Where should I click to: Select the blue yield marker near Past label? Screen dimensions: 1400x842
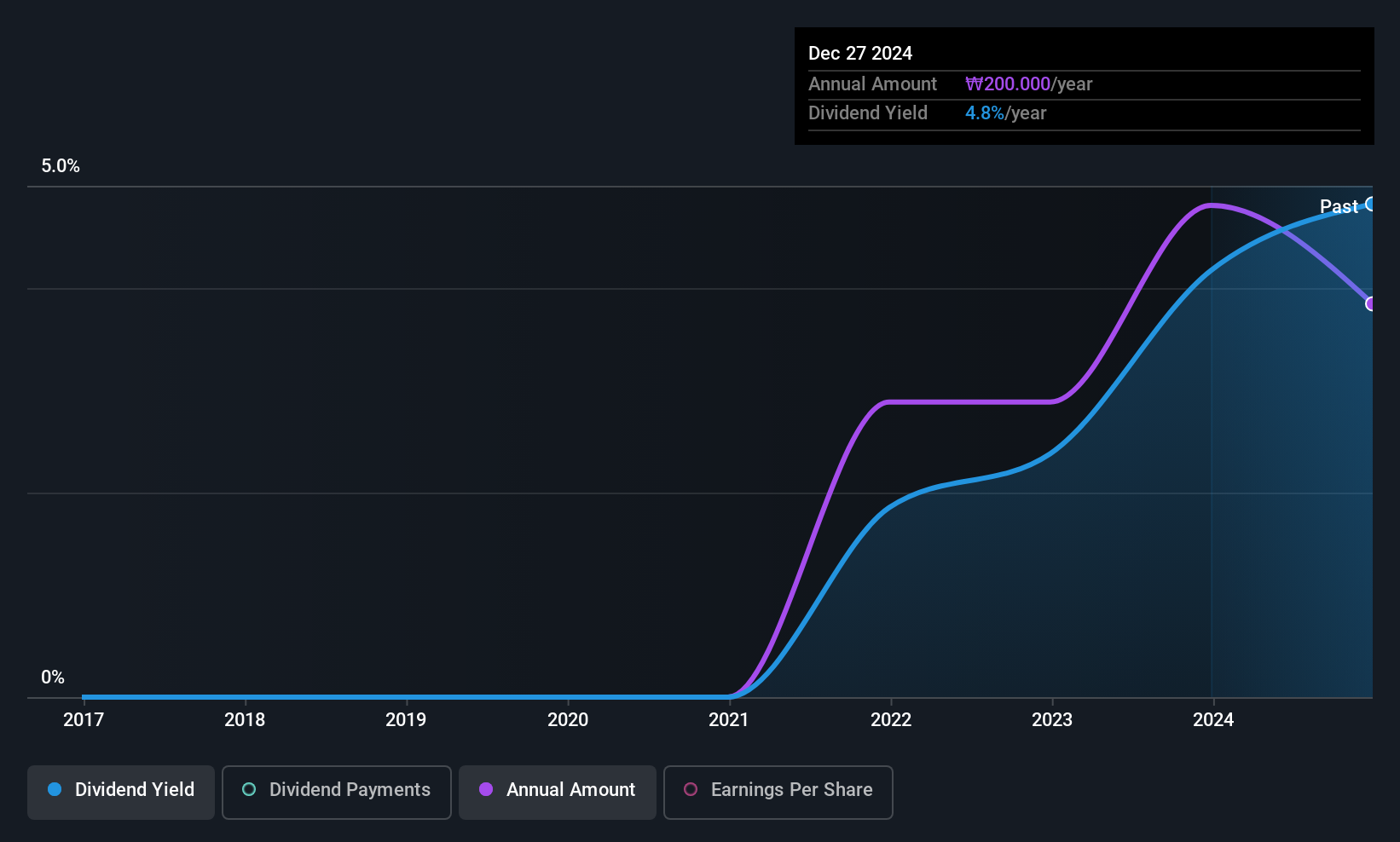tap(1371, 205)
